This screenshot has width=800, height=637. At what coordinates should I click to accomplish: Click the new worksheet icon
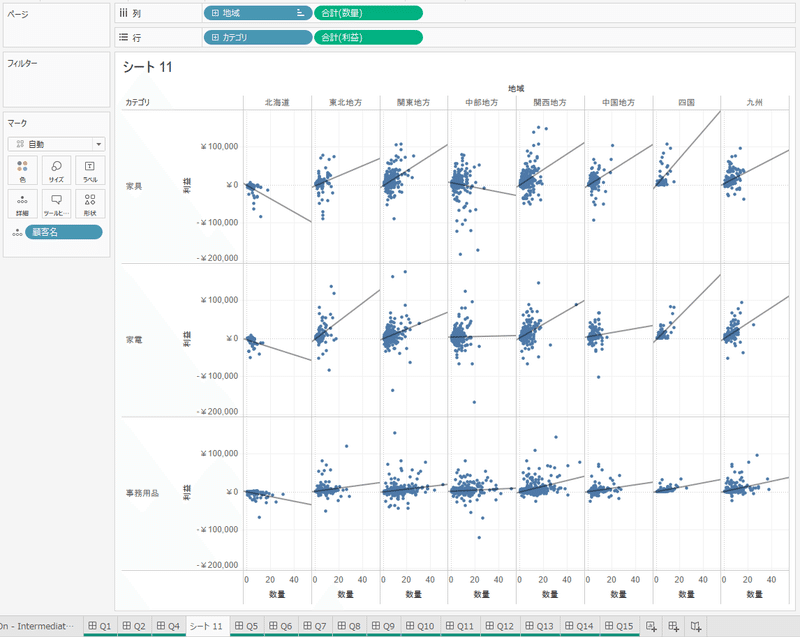click(651, 626)
